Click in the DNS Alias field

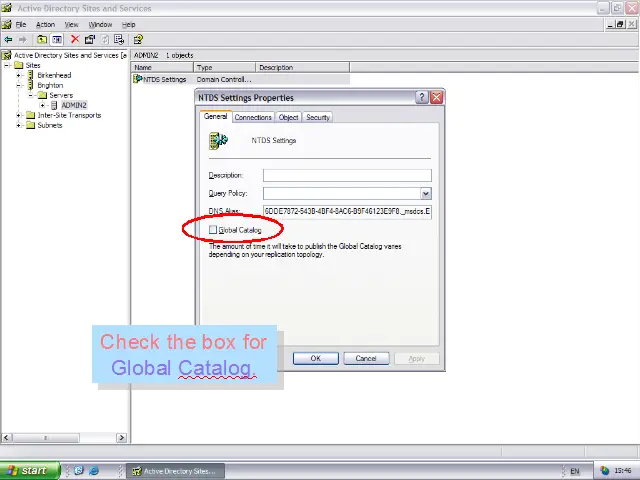347,211
